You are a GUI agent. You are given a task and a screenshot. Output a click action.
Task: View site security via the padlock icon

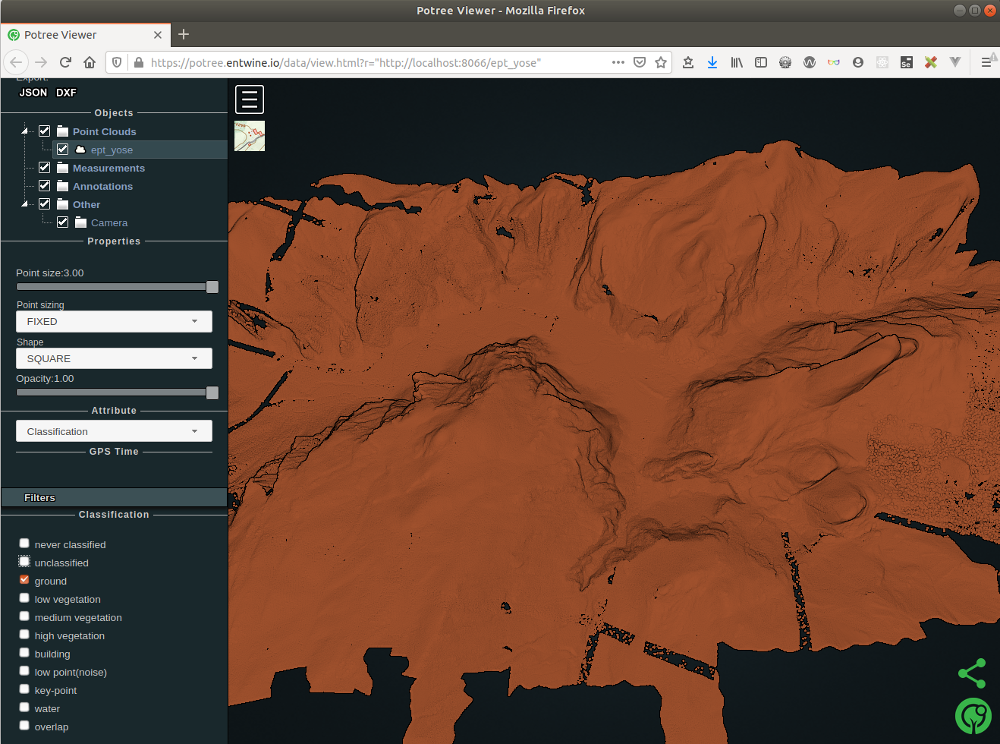coord(138,62)
